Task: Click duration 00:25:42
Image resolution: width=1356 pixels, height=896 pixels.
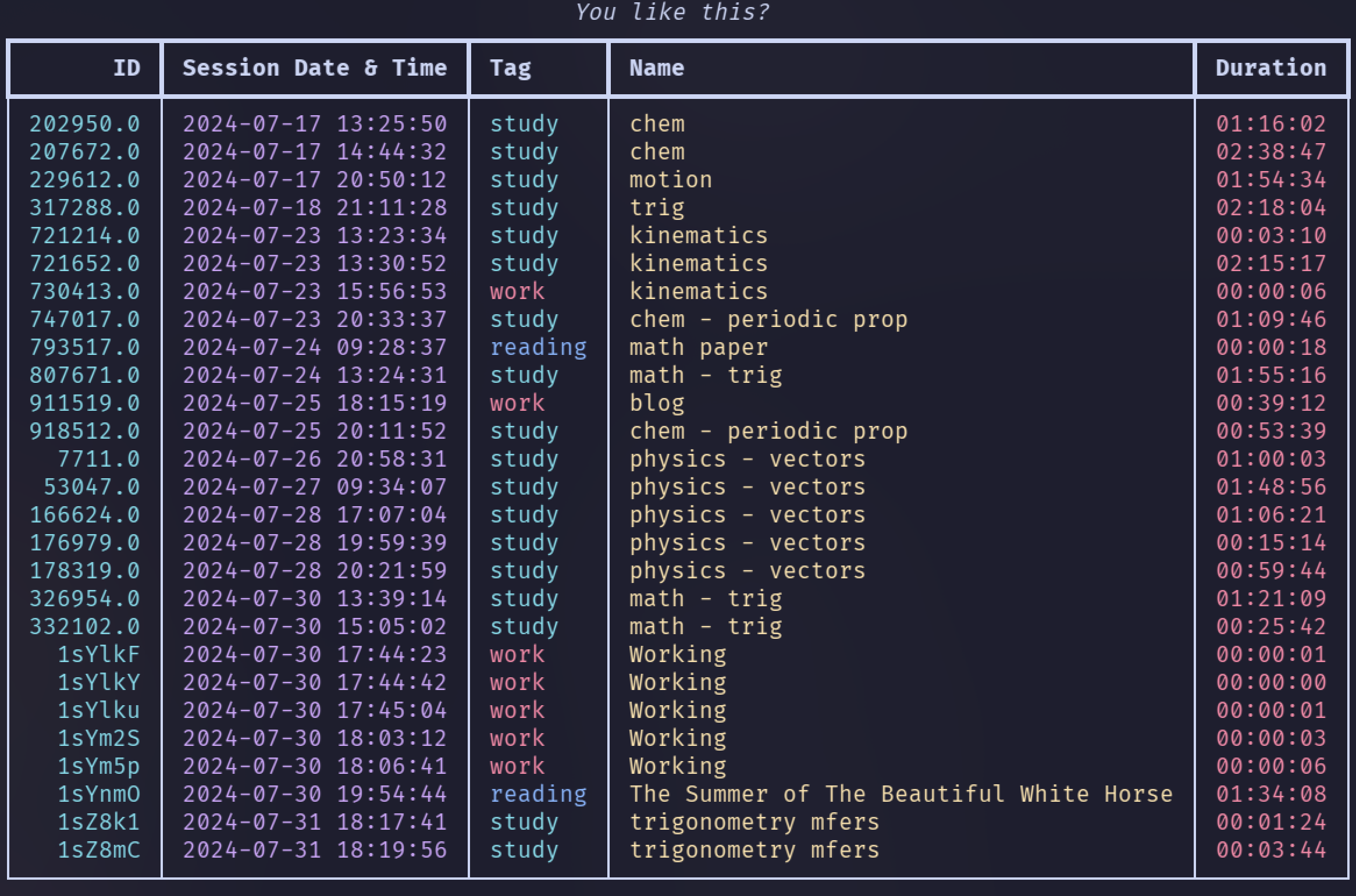Action: coord(1271,627)
